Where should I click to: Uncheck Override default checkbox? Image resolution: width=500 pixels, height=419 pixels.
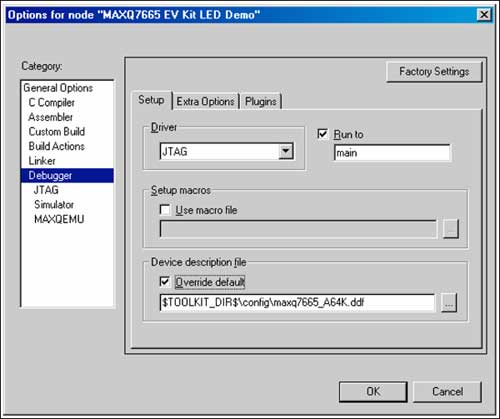tap(165, 282)
